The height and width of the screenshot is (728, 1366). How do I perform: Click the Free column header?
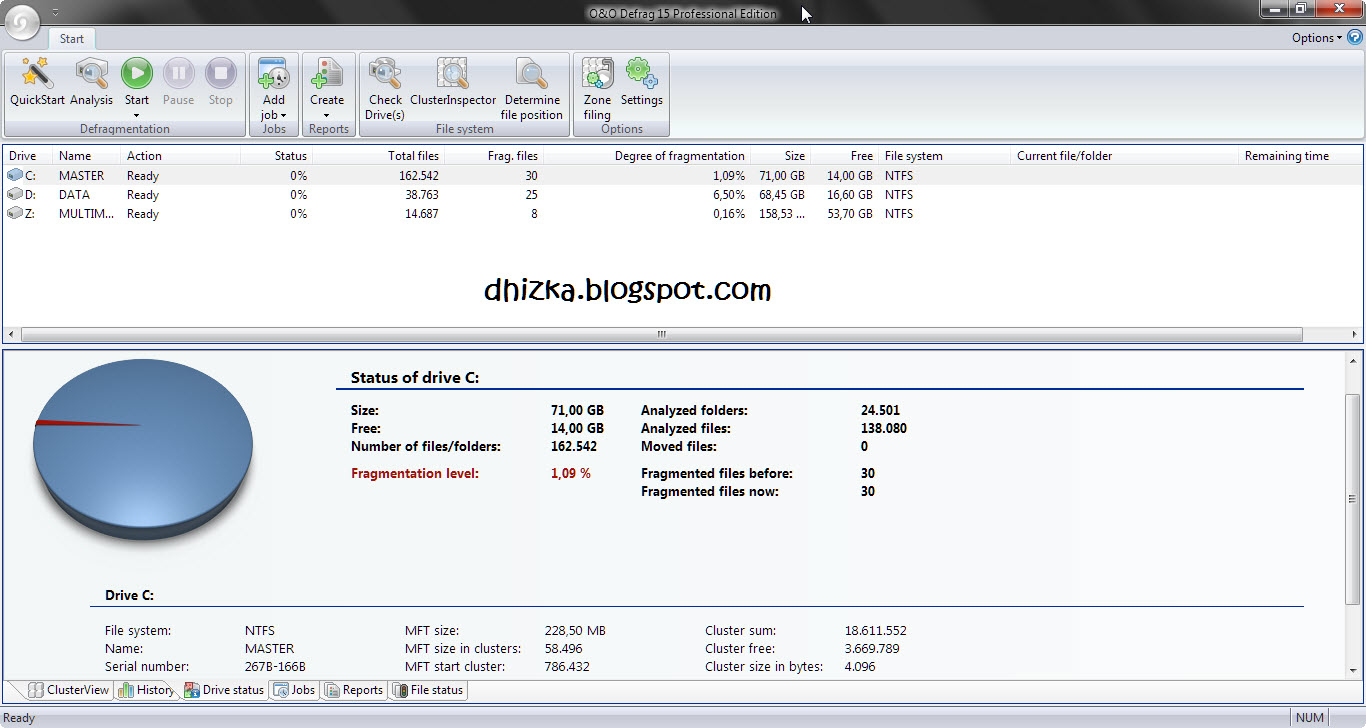844,156
